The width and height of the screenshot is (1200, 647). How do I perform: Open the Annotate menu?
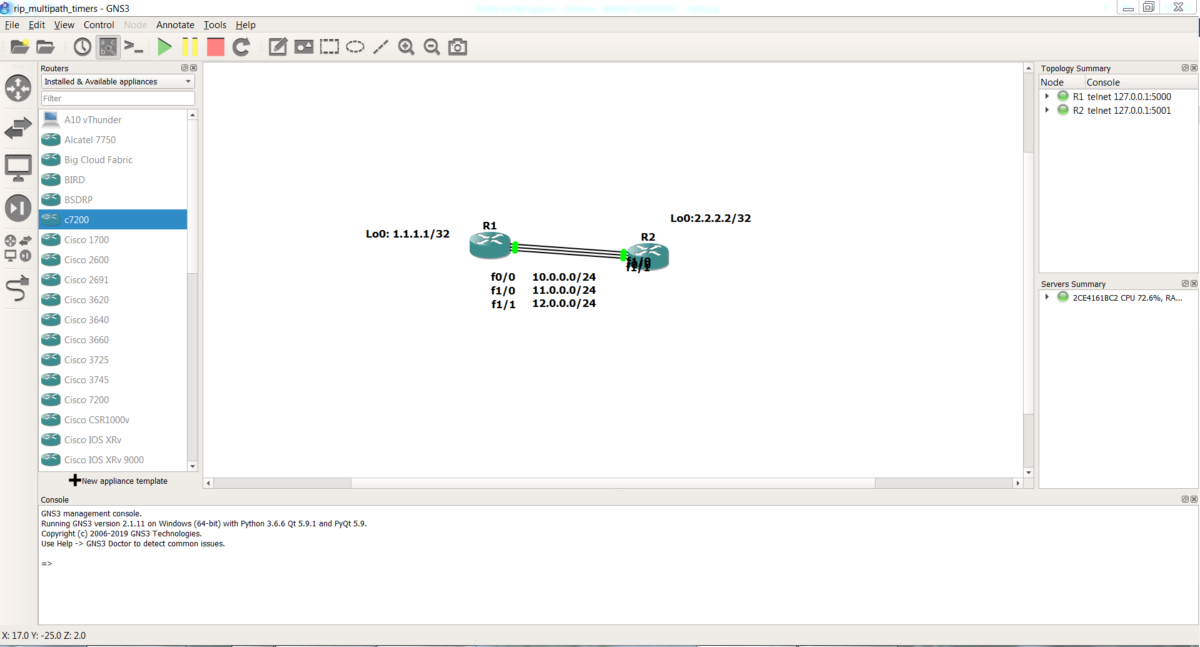175,25
